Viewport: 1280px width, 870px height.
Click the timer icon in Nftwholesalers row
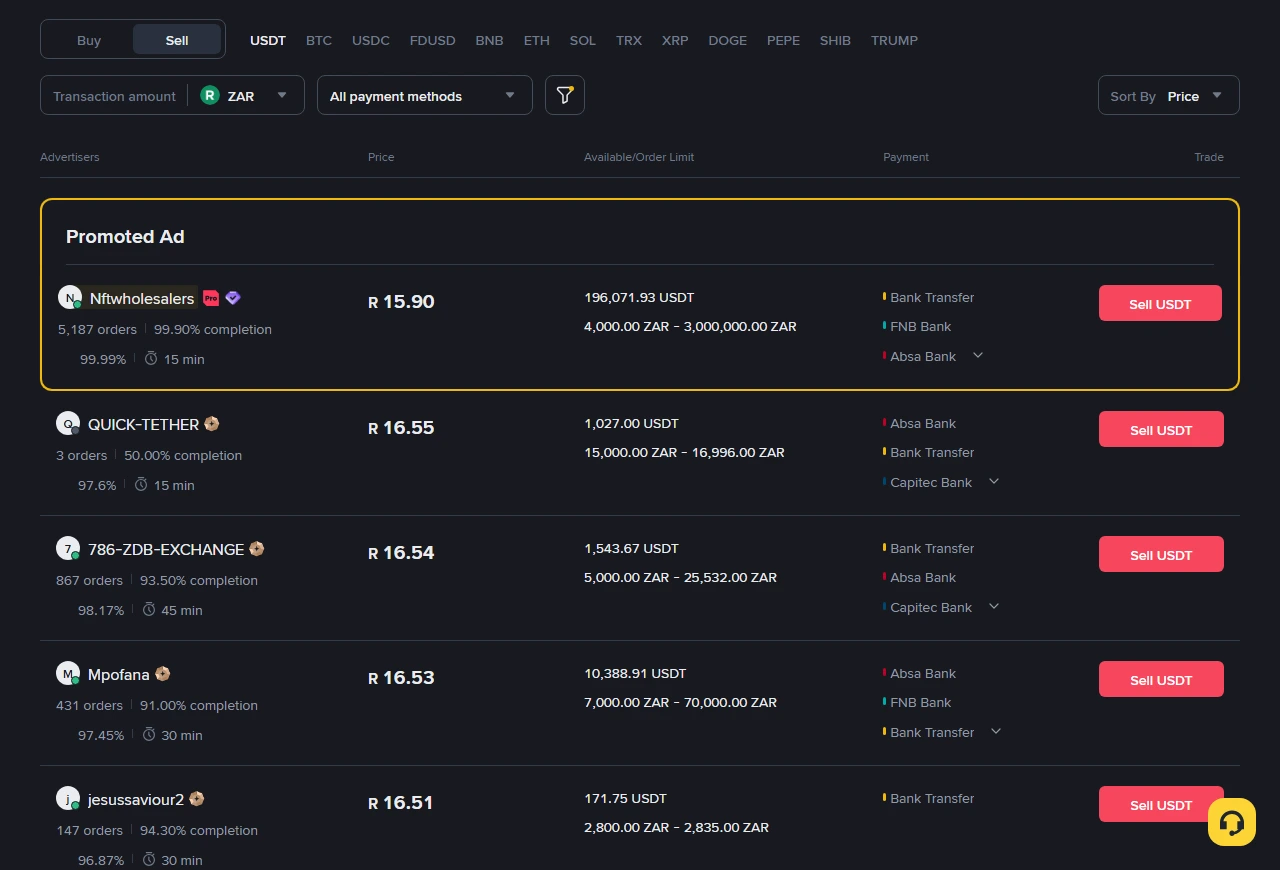[151, 358]
